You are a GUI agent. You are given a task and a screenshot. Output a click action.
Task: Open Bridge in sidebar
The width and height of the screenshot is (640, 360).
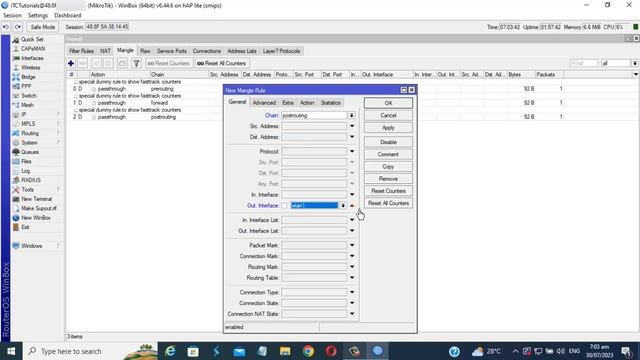[28, 77]
